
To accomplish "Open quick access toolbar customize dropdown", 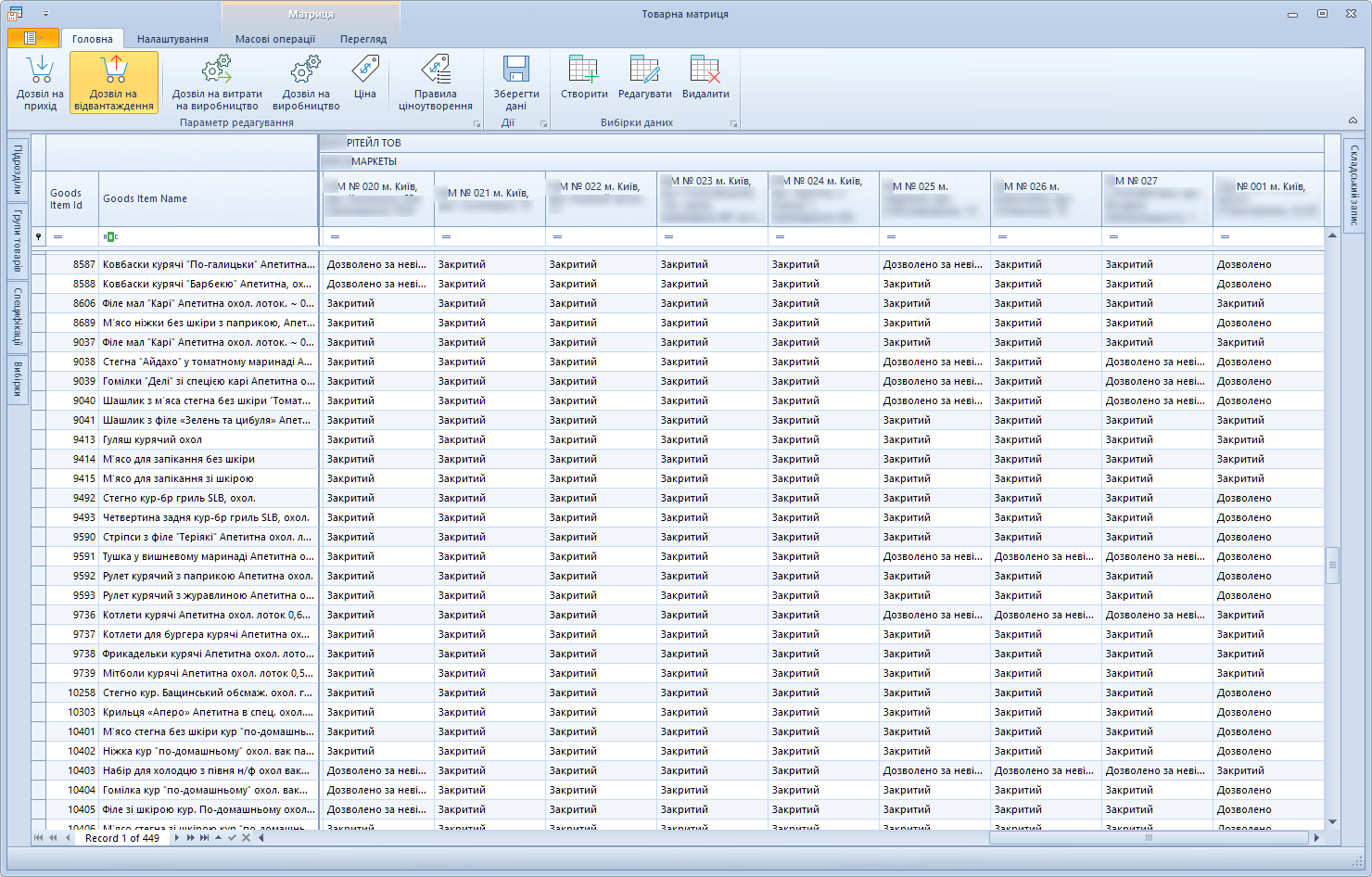I will click(x=45, y=14).
